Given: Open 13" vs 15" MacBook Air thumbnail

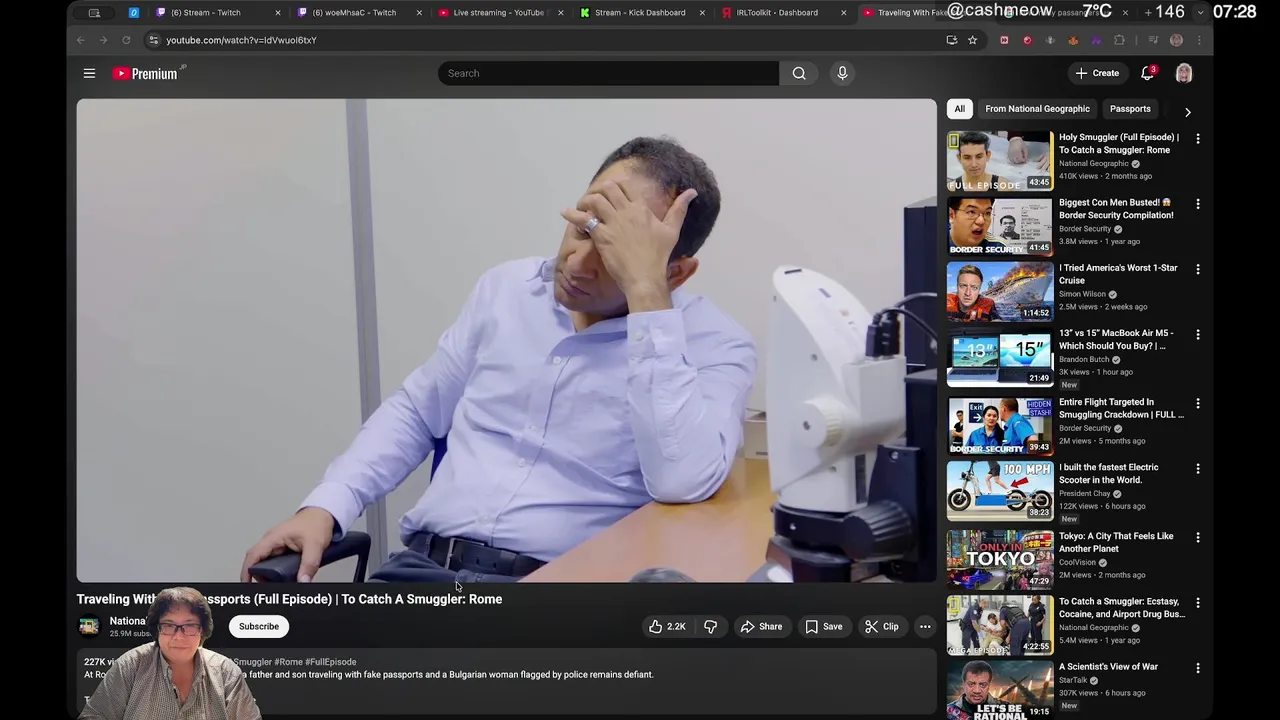Looking at the screenshot, I should pyautogui.click(x=1000, y=356).
